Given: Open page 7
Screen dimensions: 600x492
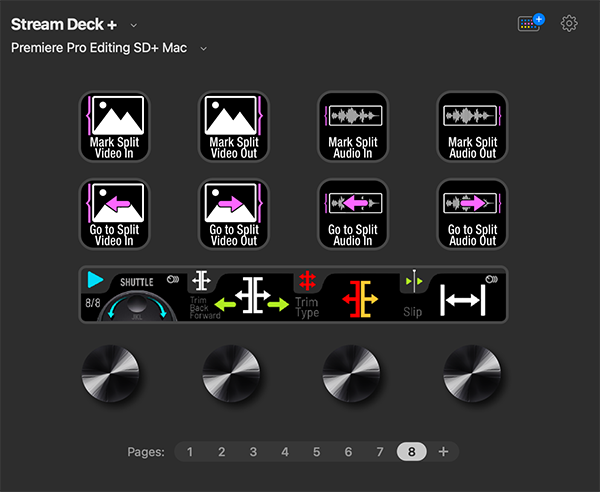Looking at the screenshot, I should [380, 452].
